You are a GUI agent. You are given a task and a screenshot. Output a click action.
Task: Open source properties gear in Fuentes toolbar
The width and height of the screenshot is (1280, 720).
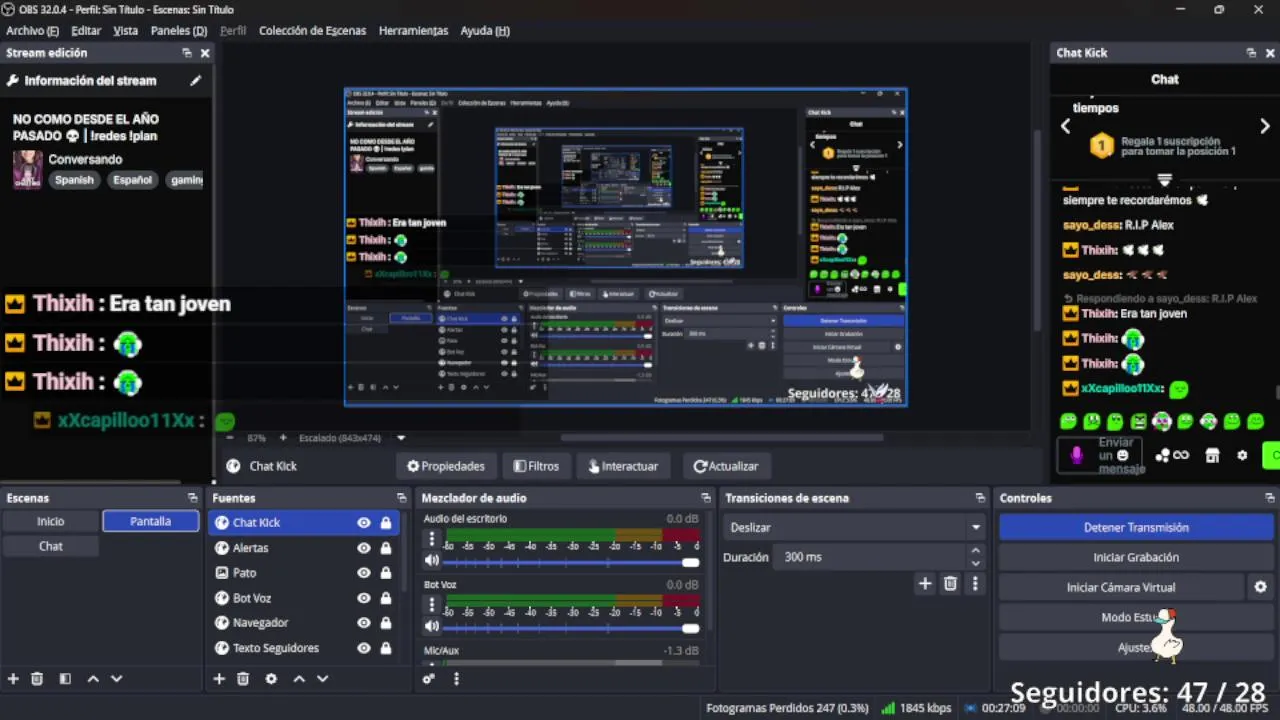click(271, 679)
